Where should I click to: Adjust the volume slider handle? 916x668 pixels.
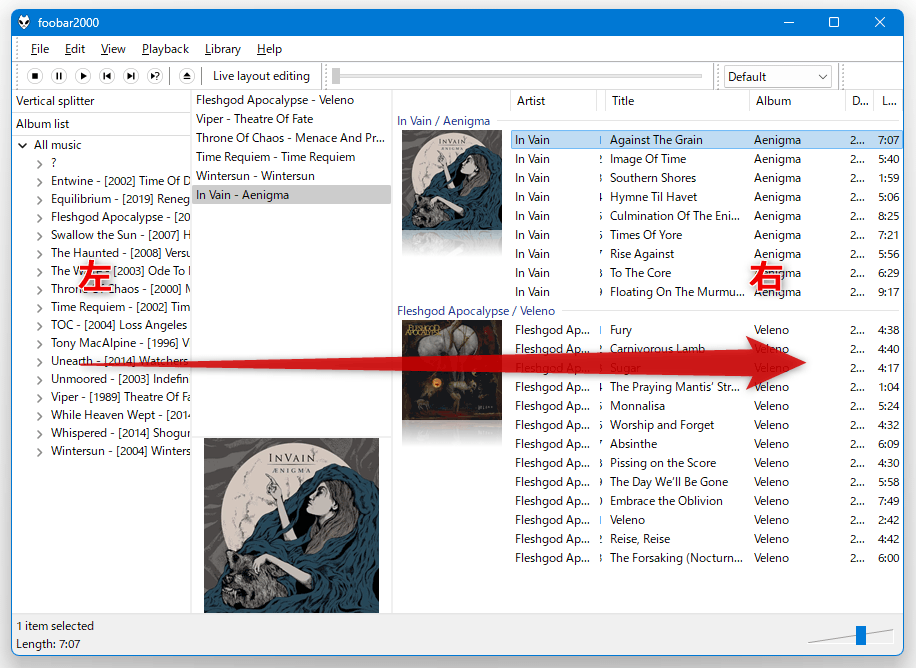point(861,635)
